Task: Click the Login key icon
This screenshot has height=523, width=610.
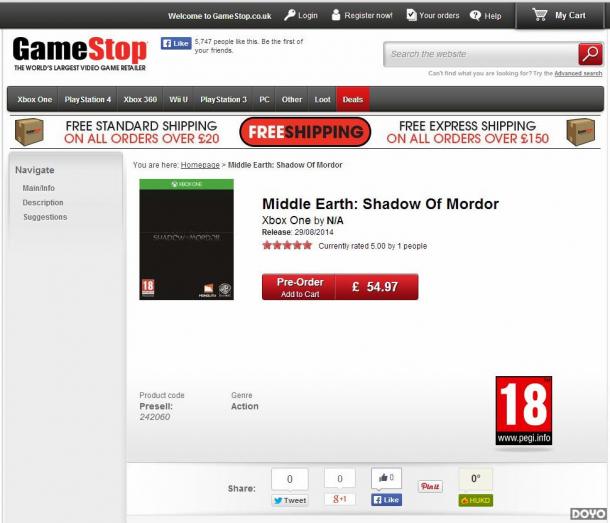Action: (289, 15)
